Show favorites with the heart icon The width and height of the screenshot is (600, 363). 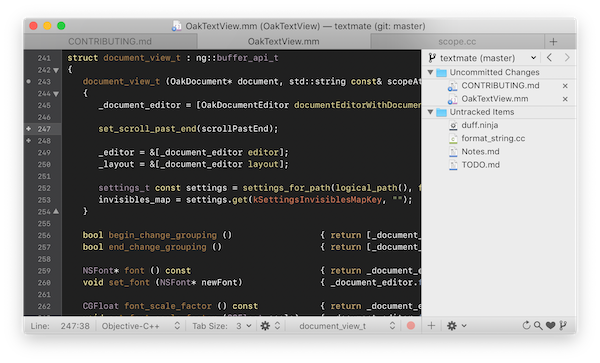(x=550, y=326)
